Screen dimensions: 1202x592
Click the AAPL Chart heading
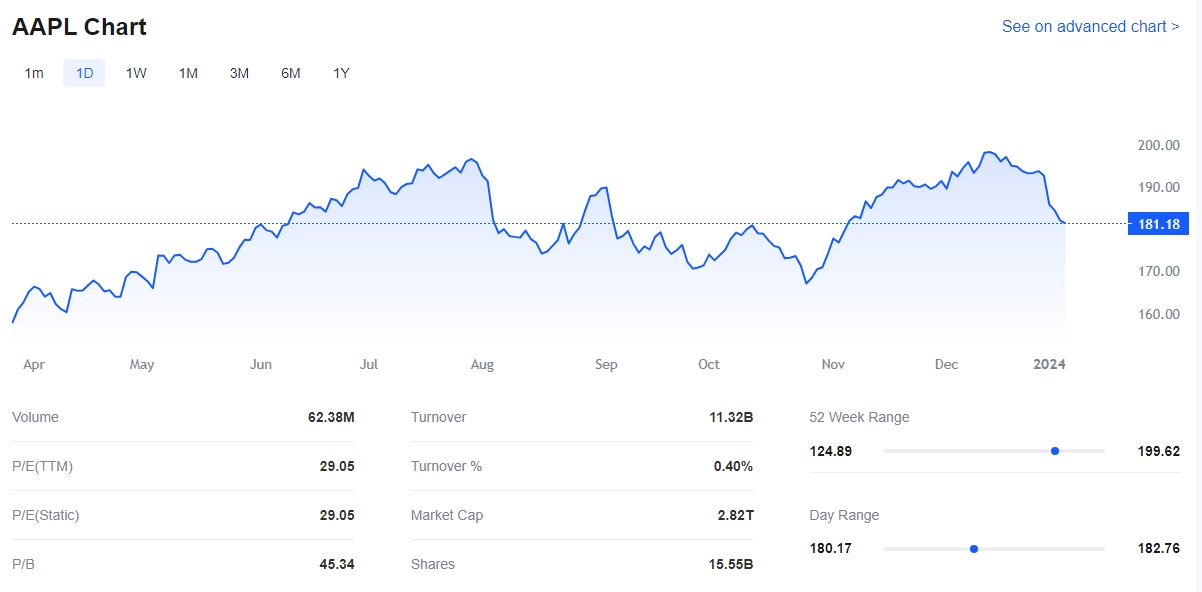coord(79,27)
